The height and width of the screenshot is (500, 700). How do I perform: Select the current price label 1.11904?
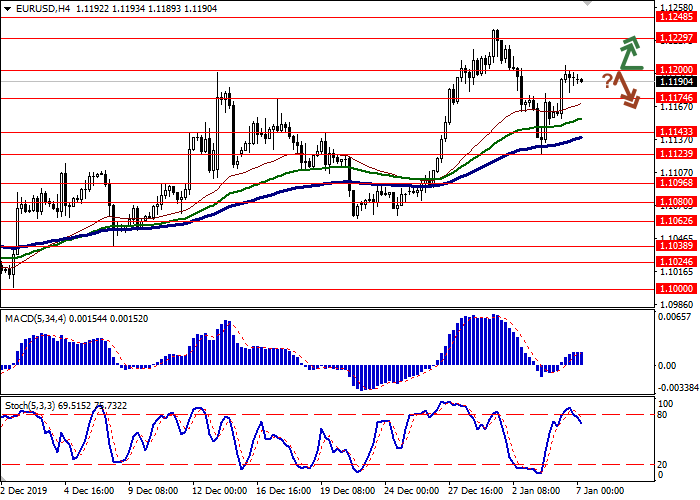(x=676, y=80)
